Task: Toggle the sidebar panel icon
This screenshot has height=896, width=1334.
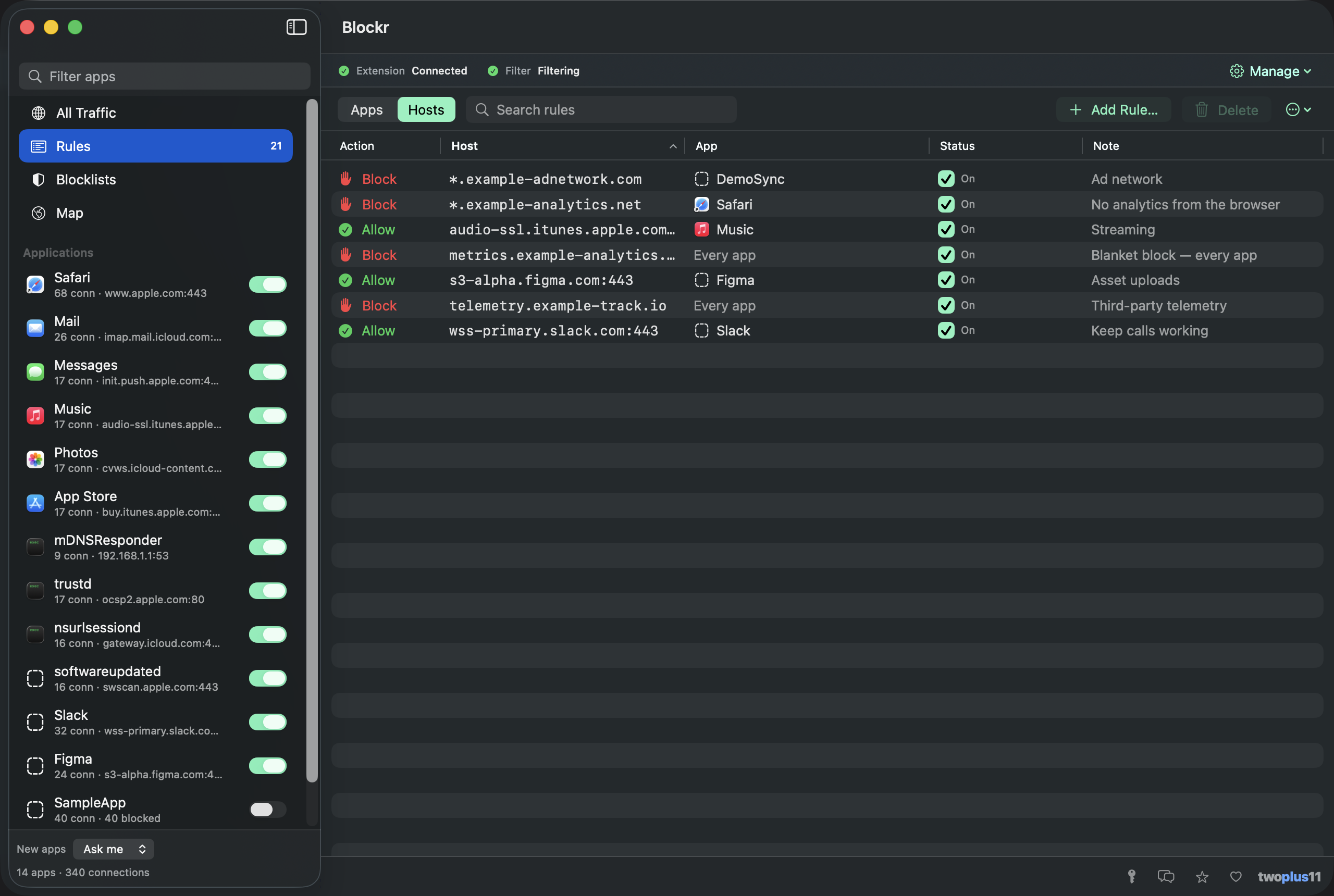Action: click(296, 27)
